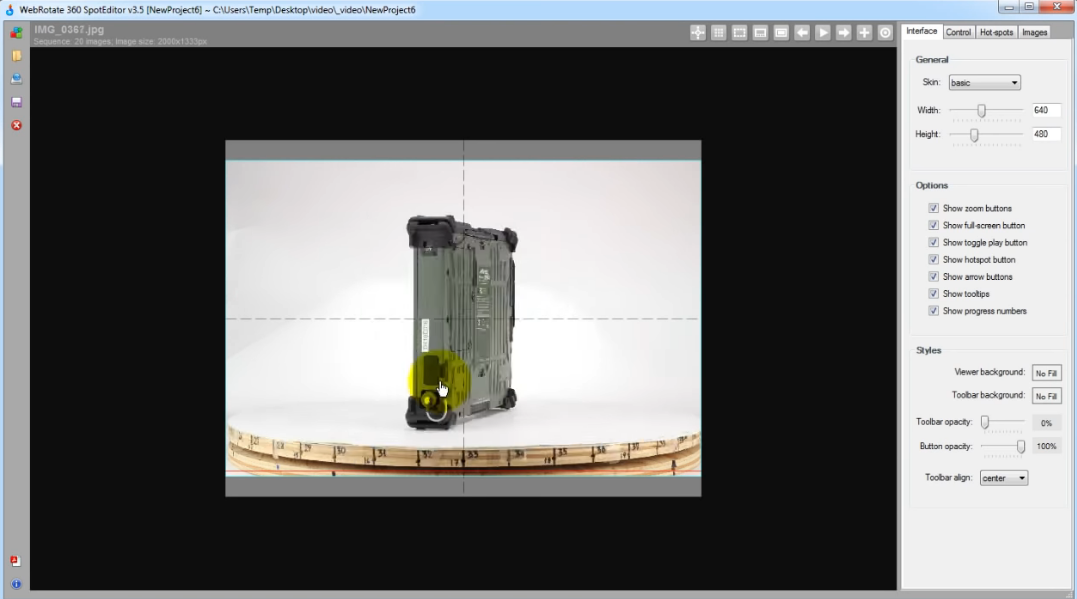Click the PDF document icon in left sidebar

(x=16, y=561)
